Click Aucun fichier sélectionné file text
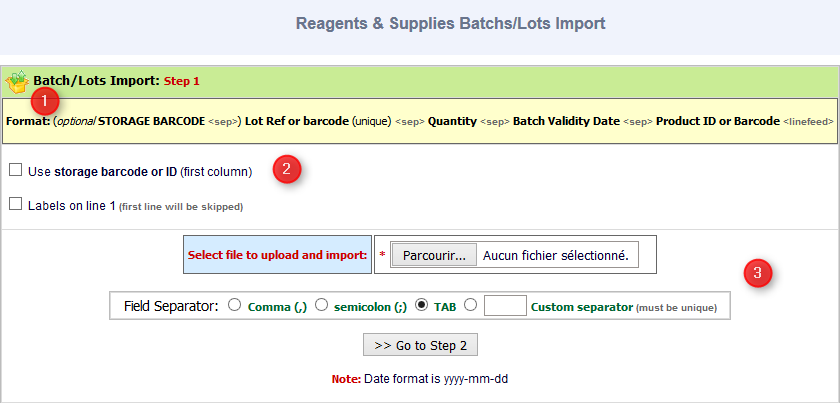Viewport: 840px width, 403px height. click(556, 256)
